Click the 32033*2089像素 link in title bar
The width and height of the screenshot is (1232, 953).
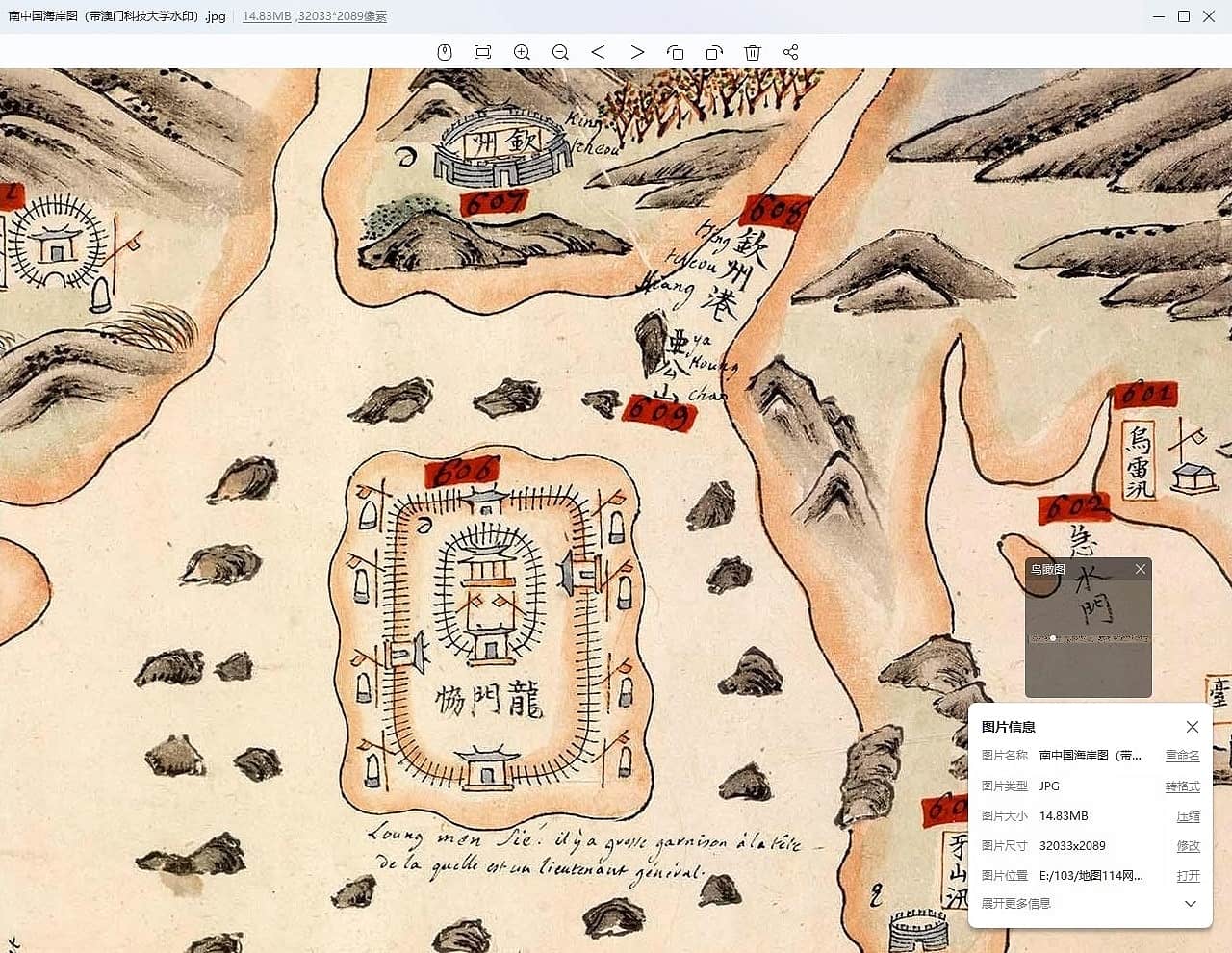(342, 16)
